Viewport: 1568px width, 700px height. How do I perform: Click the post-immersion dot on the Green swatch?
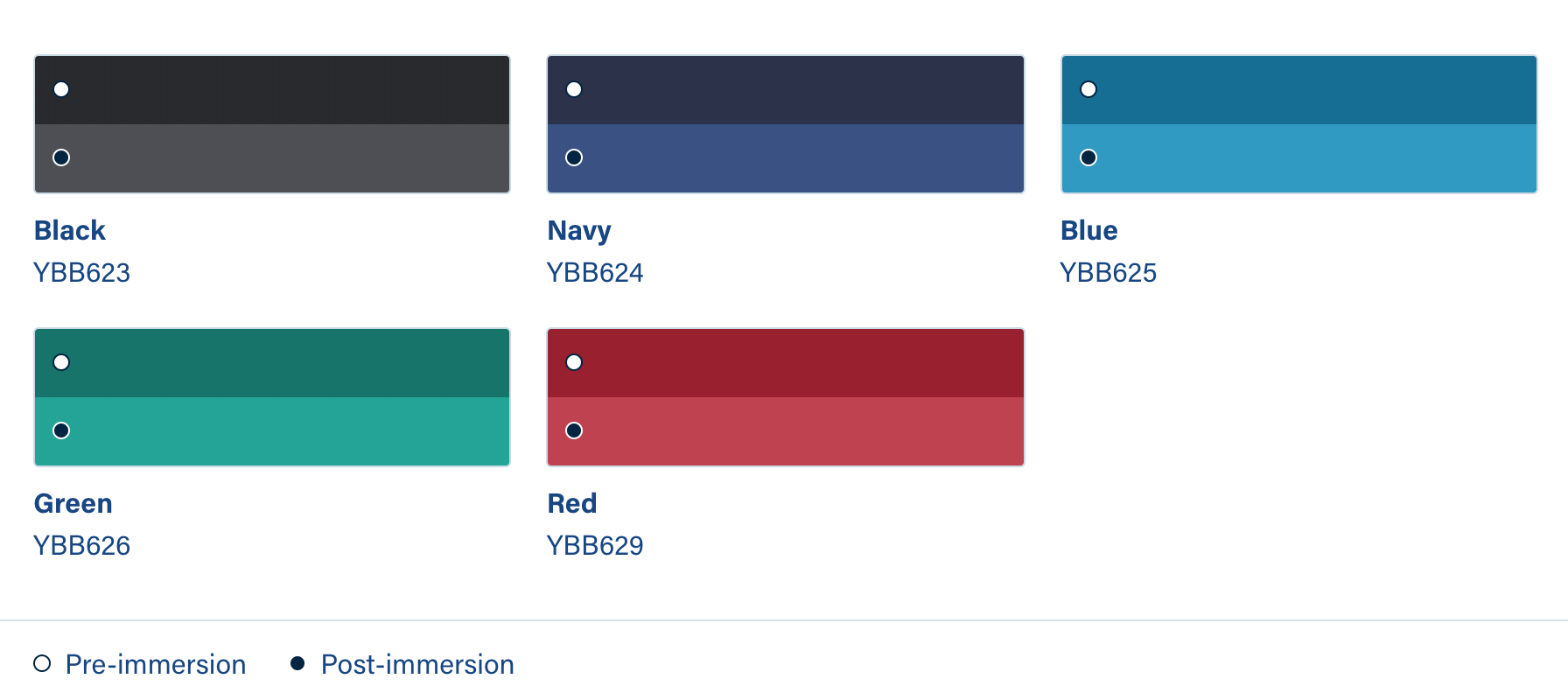(x=61, y=430)
